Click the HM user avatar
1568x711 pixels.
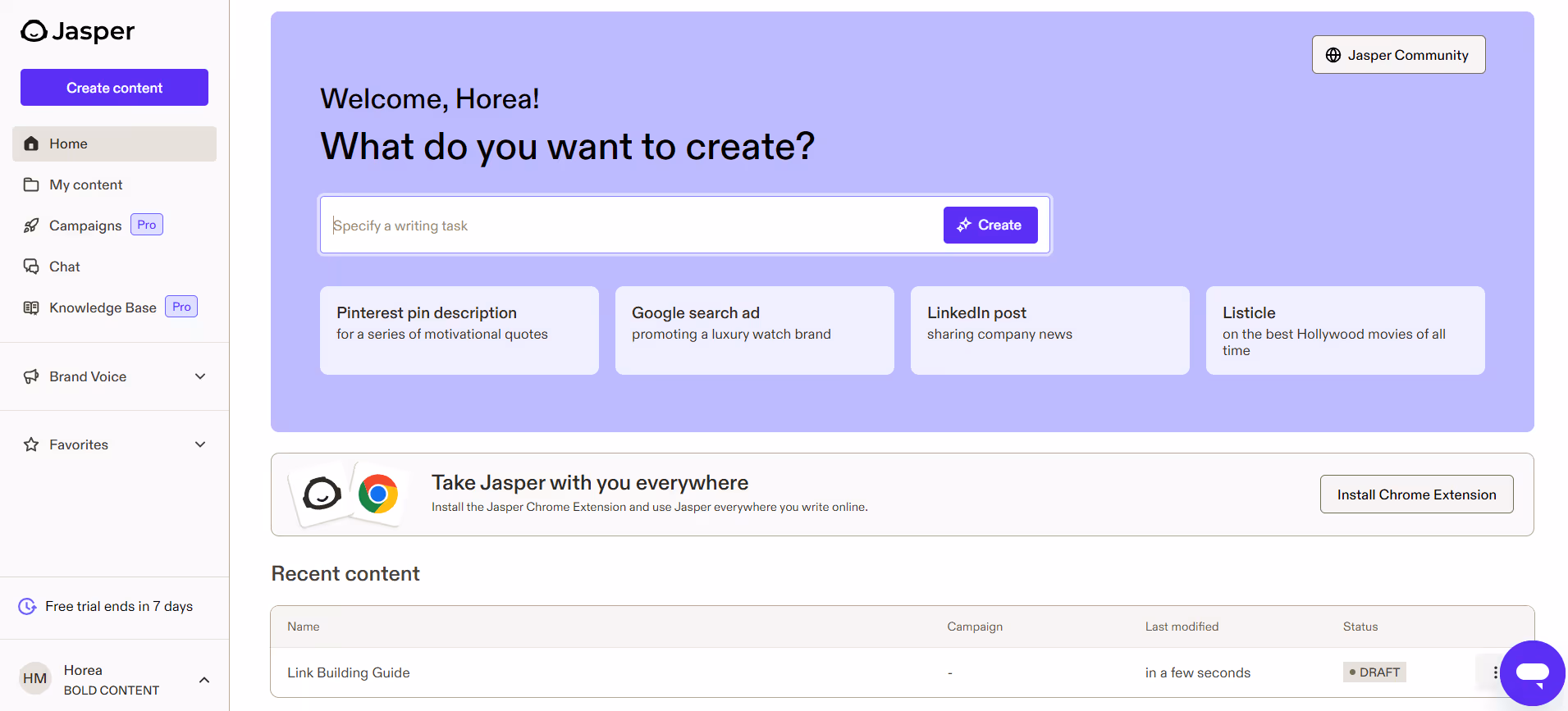coord(34,678)
